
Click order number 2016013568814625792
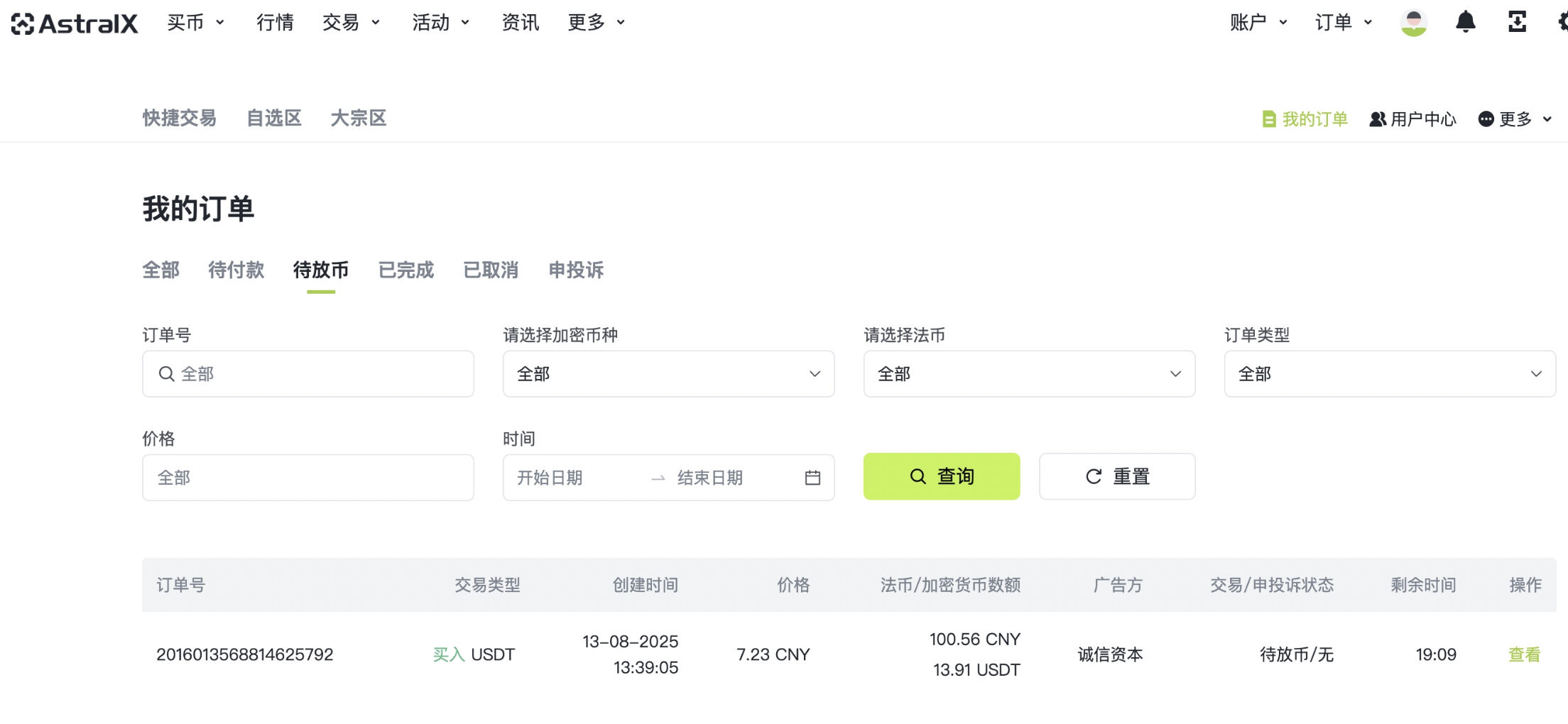pyautogui.click(x=245, y=654)
